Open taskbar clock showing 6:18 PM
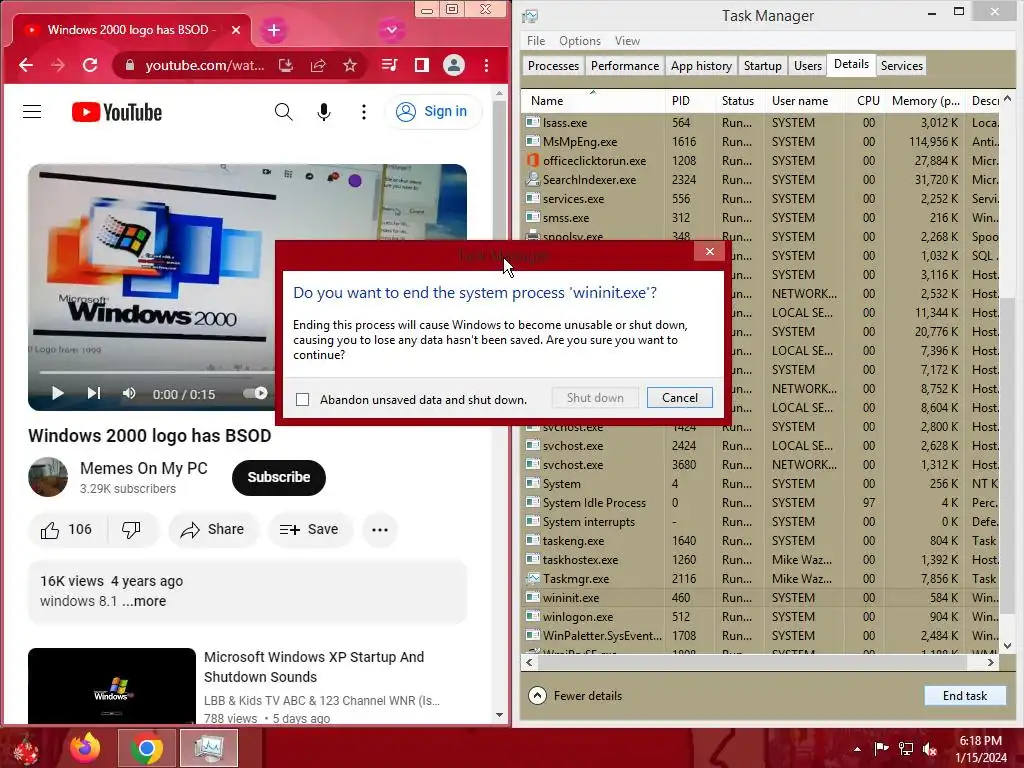 [980, 749]
